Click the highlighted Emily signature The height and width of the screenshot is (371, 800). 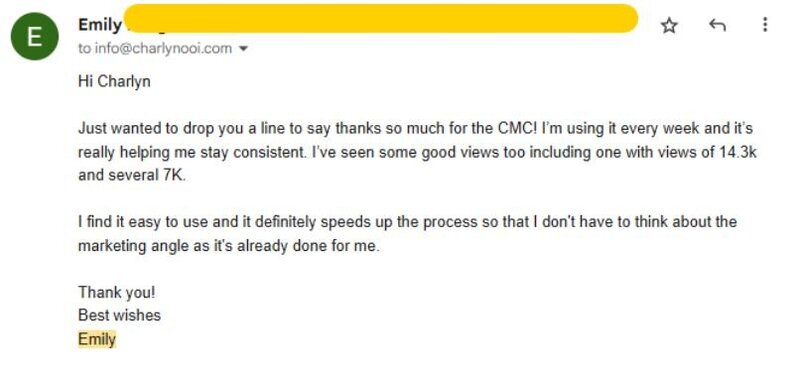coord(97,339)
